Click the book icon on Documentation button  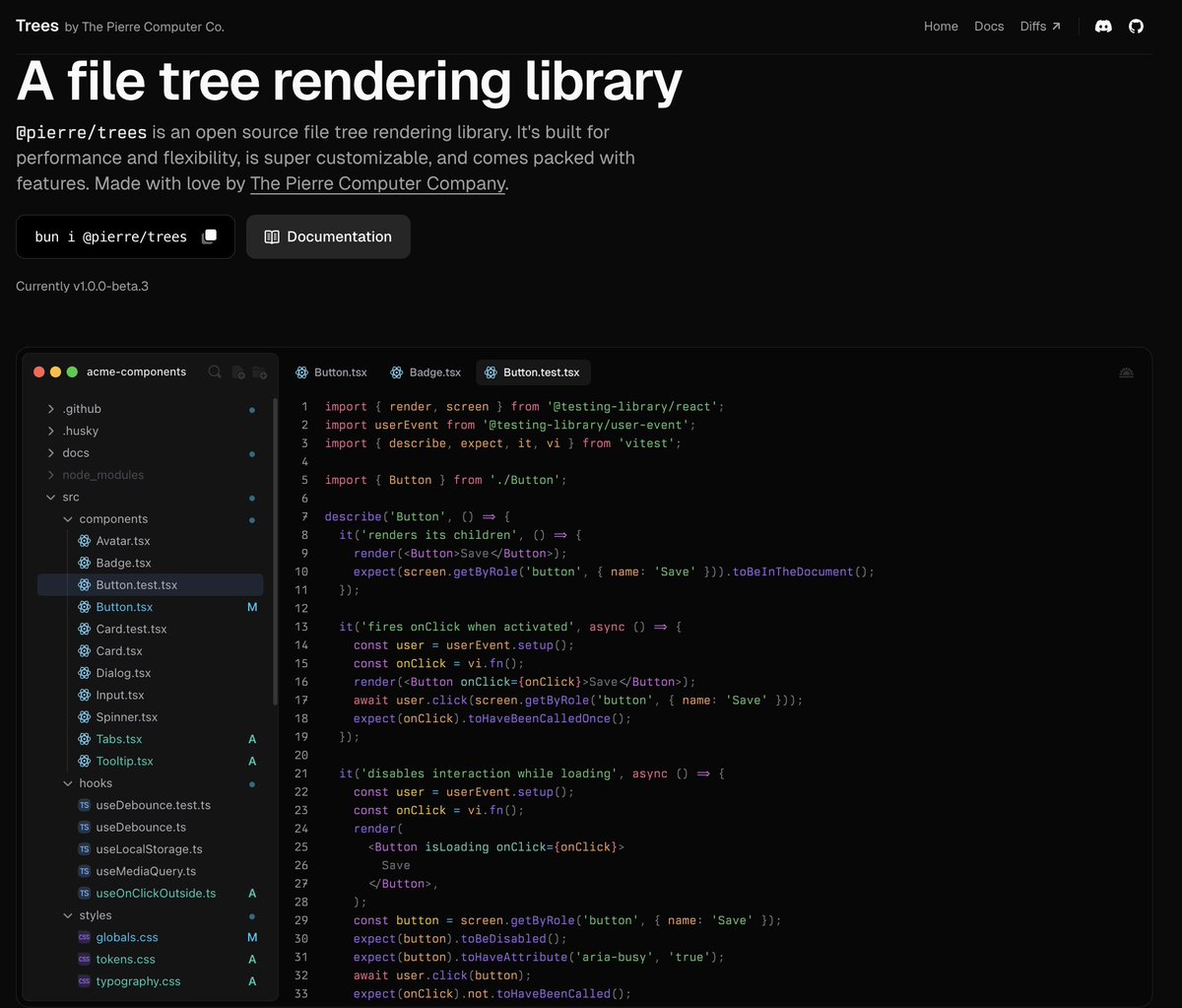[x=272, y=236]
